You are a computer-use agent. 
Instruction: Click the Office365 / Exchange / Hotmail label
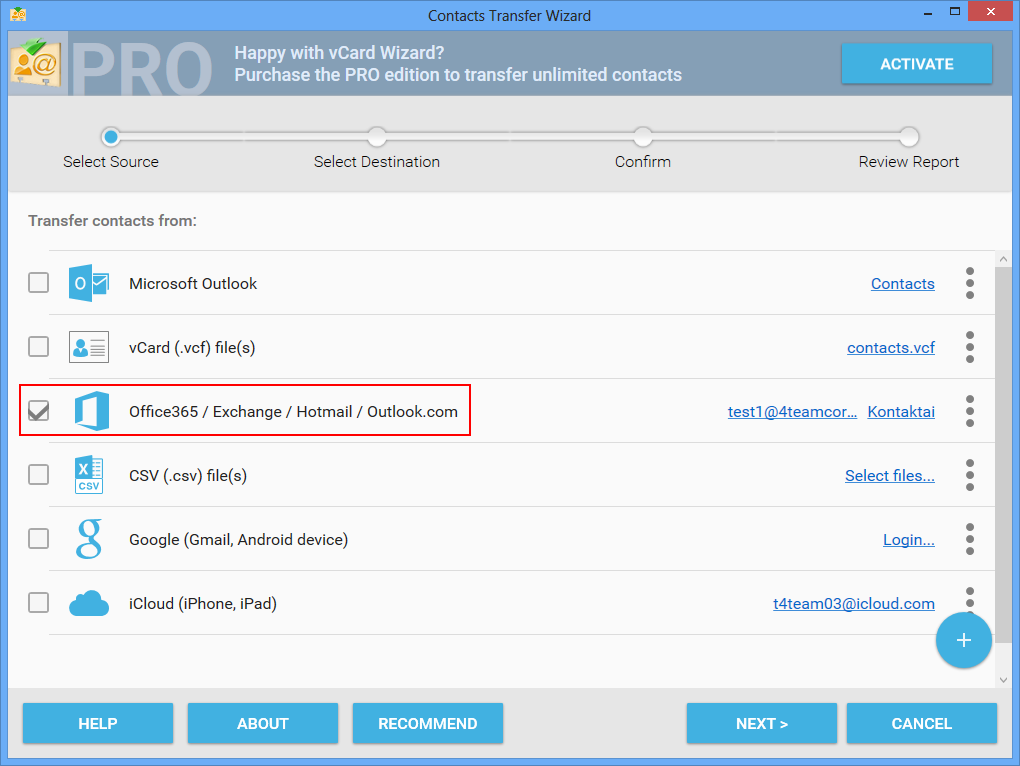(293, 412)
